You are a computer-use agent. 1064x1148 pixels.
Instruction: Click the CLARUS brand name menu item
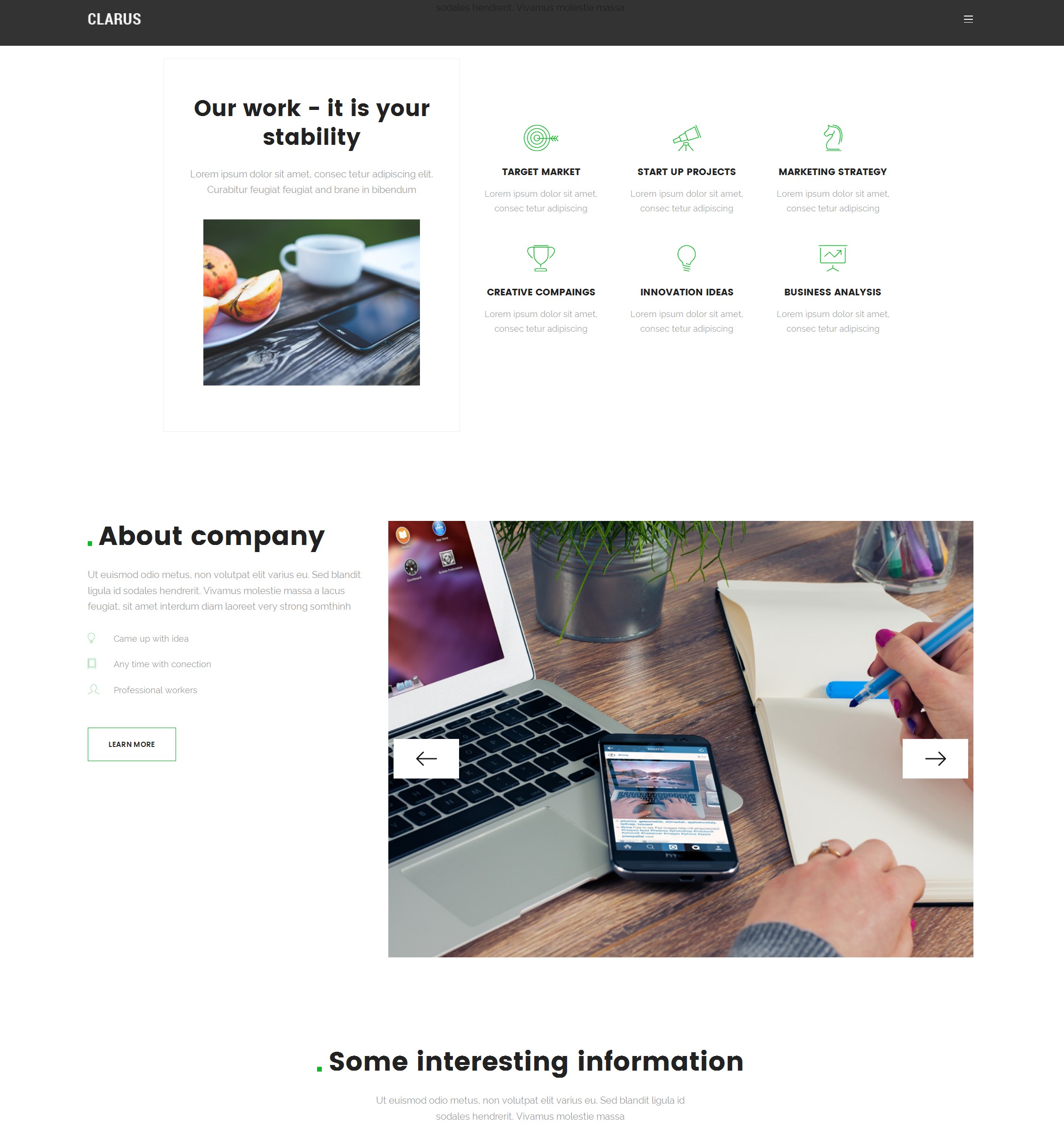coord(113,17)
